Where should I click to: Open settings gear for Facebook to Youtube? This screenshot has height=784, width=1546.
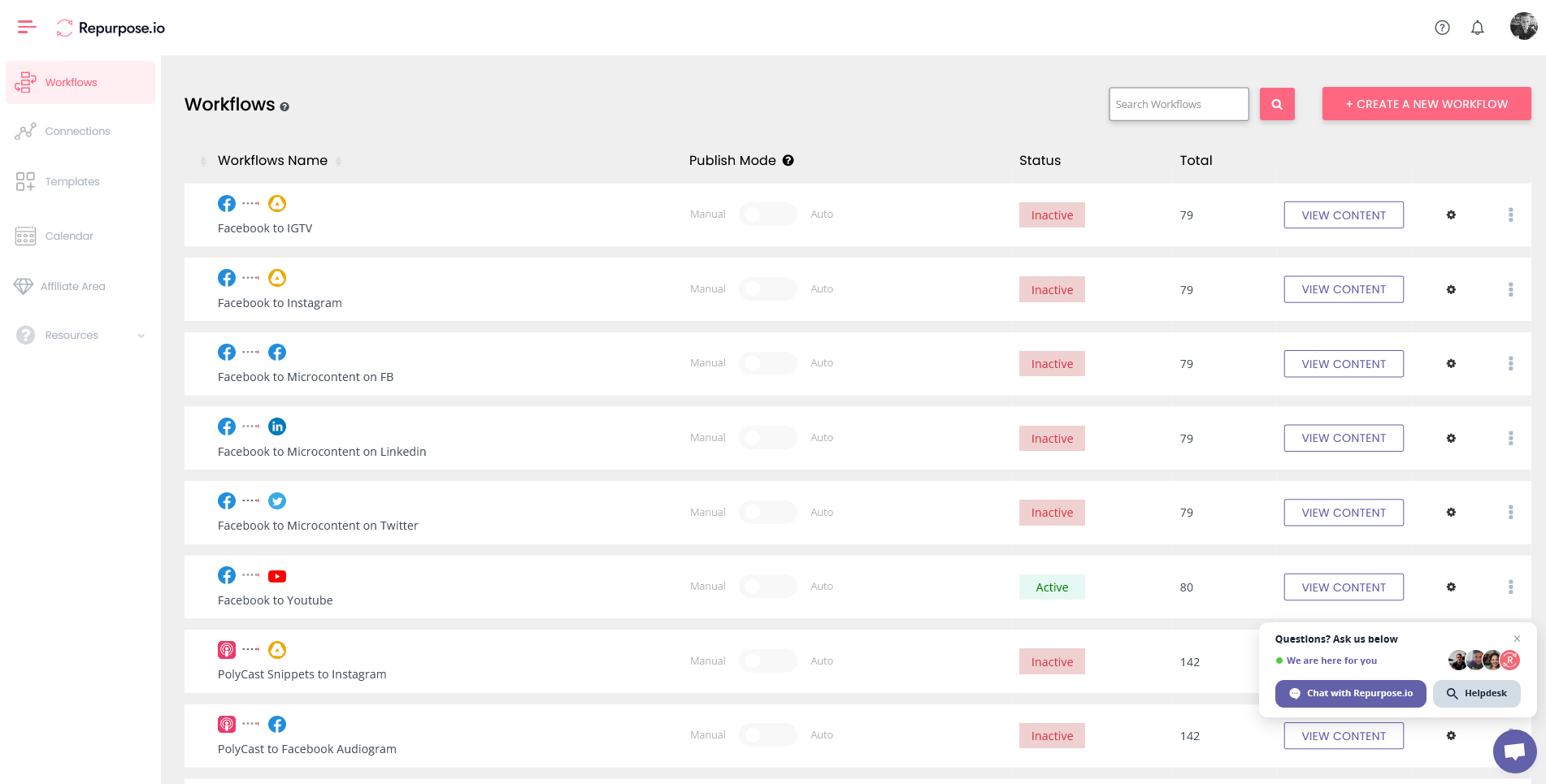(1450, 587)
